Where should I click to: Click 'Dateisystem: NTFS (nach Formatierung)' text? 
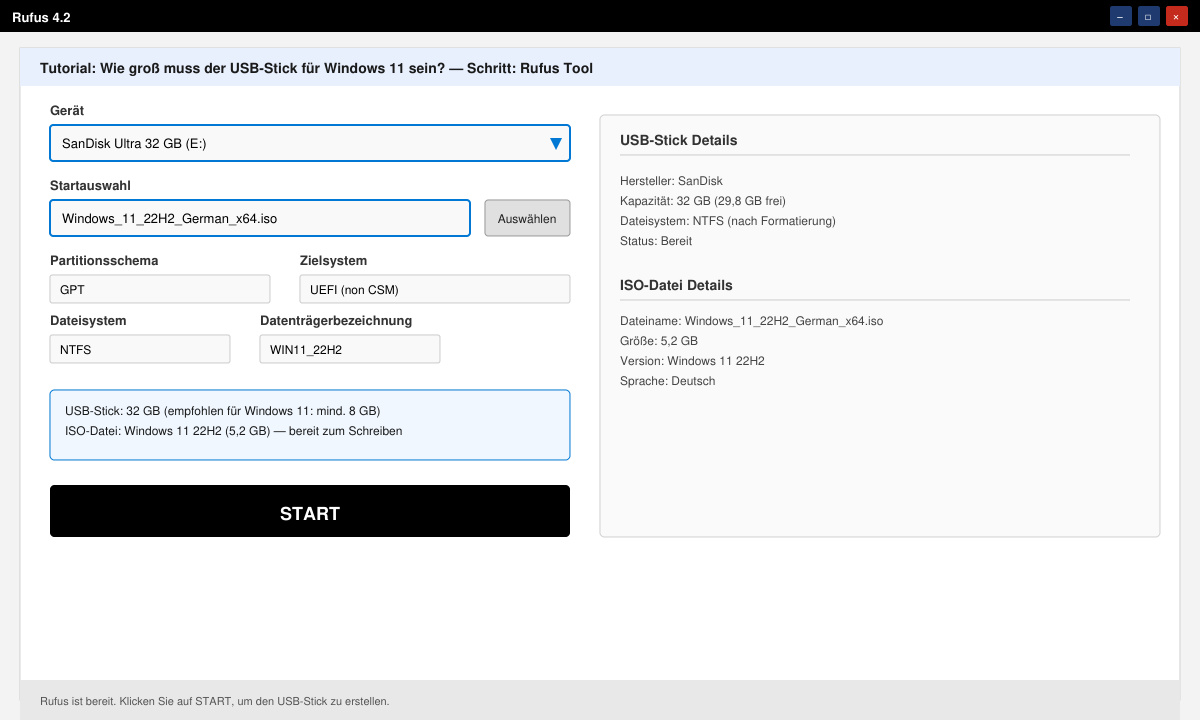[727, 221]
